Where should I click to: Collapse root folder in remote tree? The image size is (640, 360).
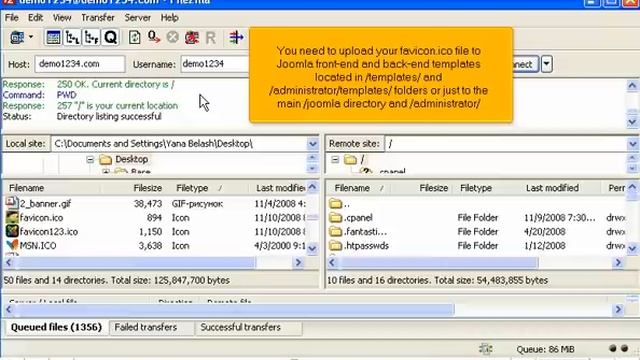point(335,160)
